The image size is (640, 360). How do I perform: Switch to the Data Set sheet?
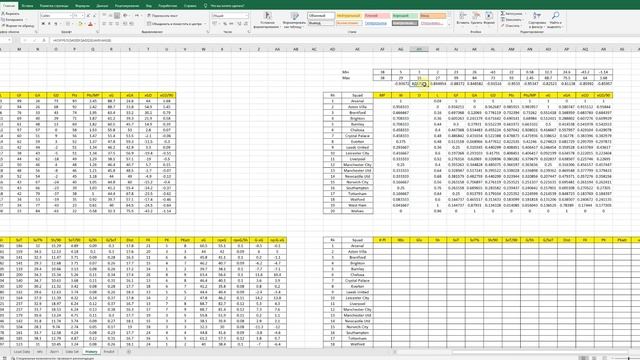coord(72,351)
